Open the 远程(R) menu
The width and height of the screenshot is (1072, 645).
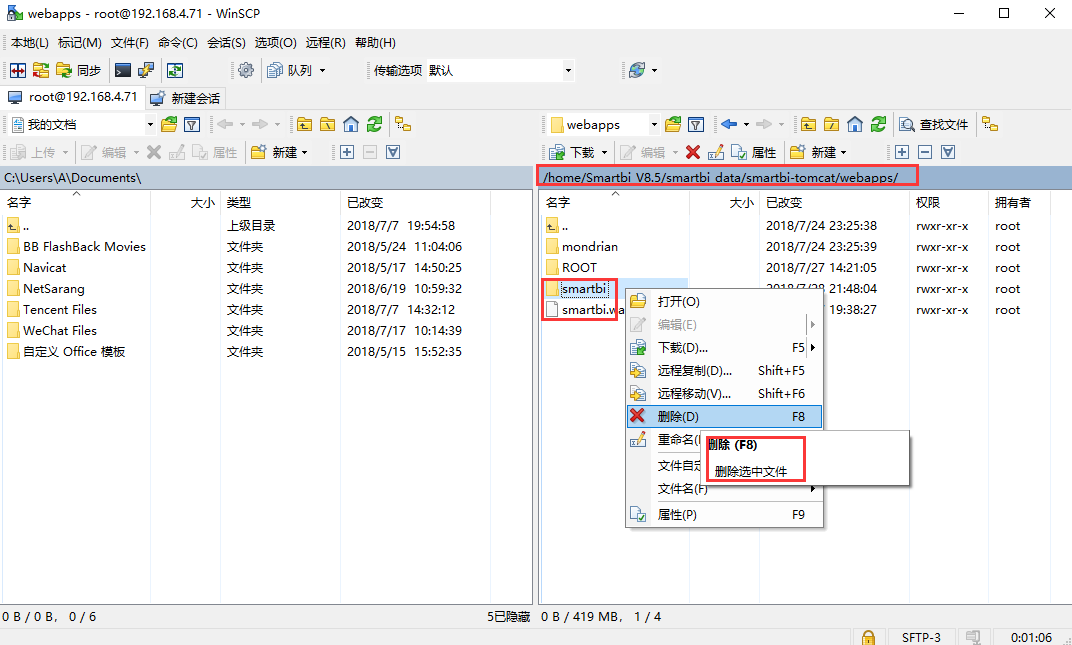tap(325, 42)
